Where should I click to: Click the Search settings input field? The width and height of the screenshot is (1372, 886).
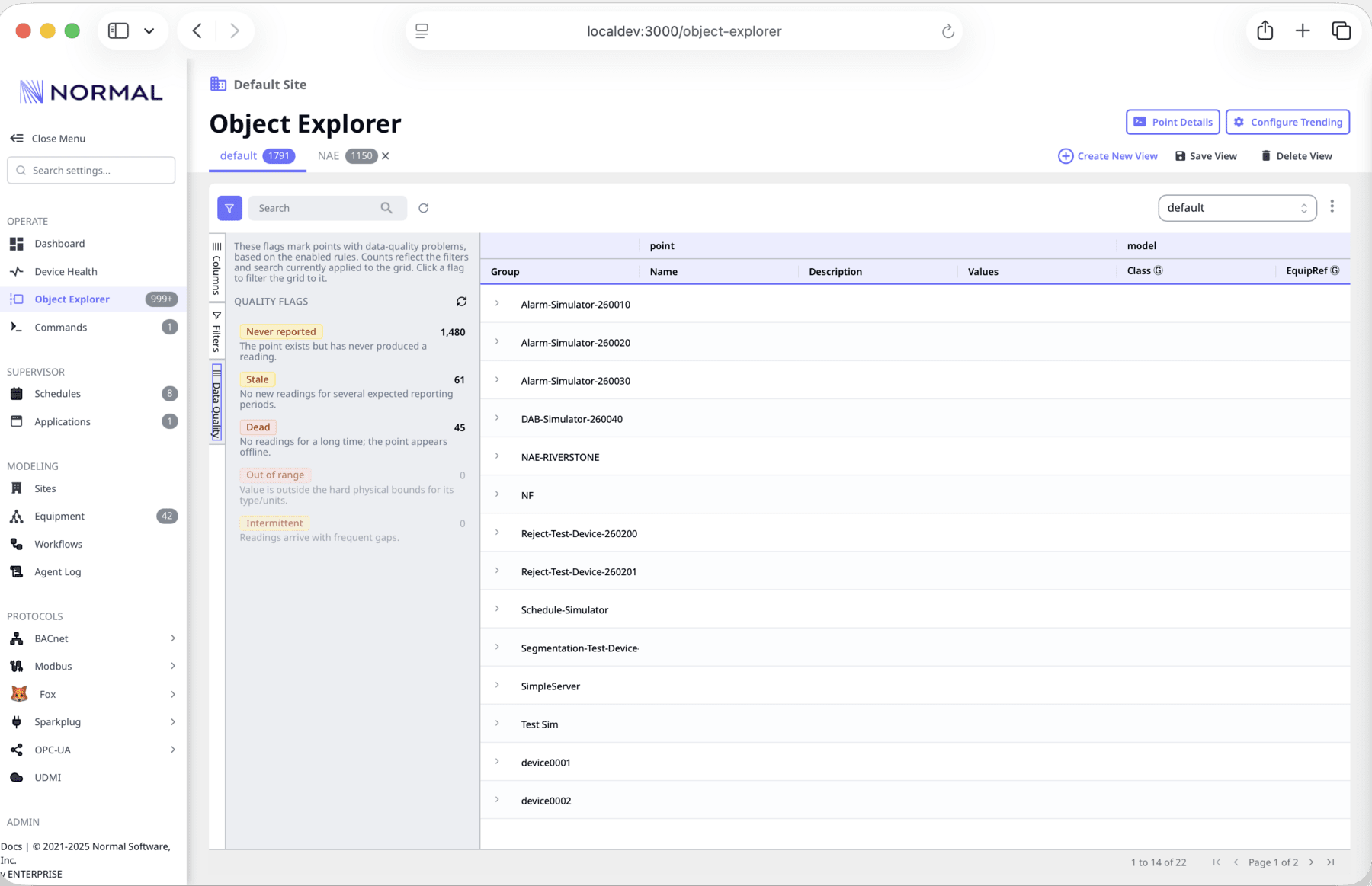(x=91, y=171)
